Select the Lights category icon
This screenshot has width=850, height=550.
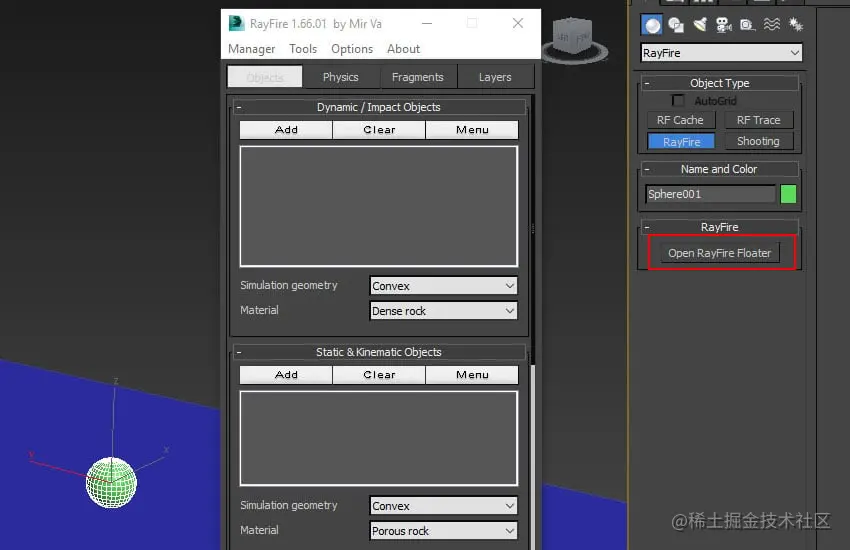(700, 25)
